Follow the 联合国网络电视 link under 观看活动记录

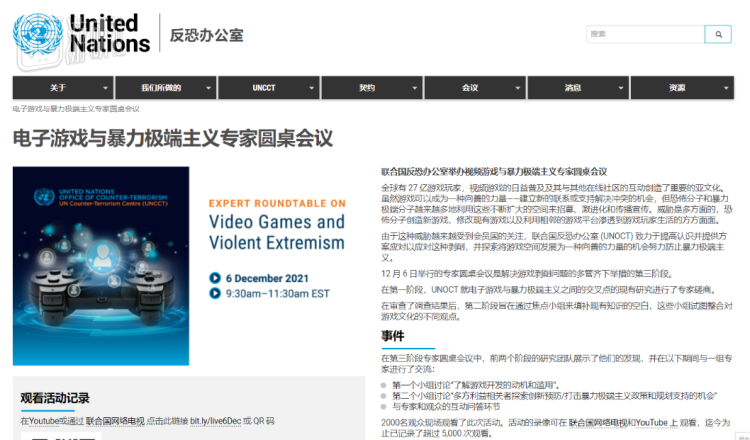click(115, 421)
